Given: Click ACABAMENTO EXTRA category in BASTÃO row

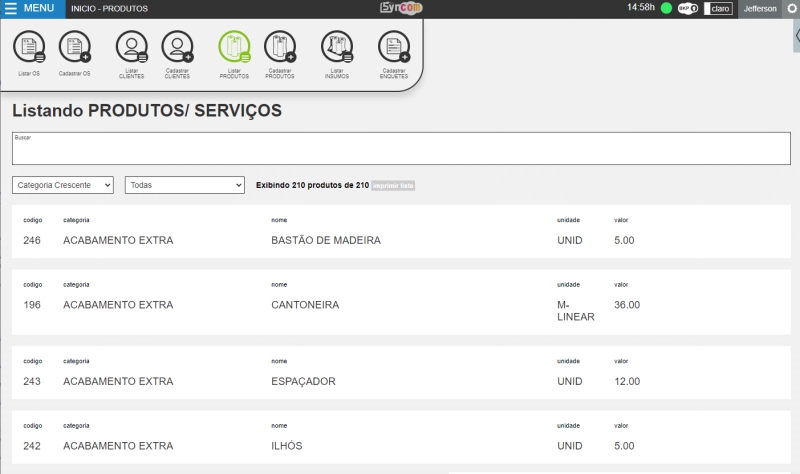Looking at the screenshot, I should 118,240.
